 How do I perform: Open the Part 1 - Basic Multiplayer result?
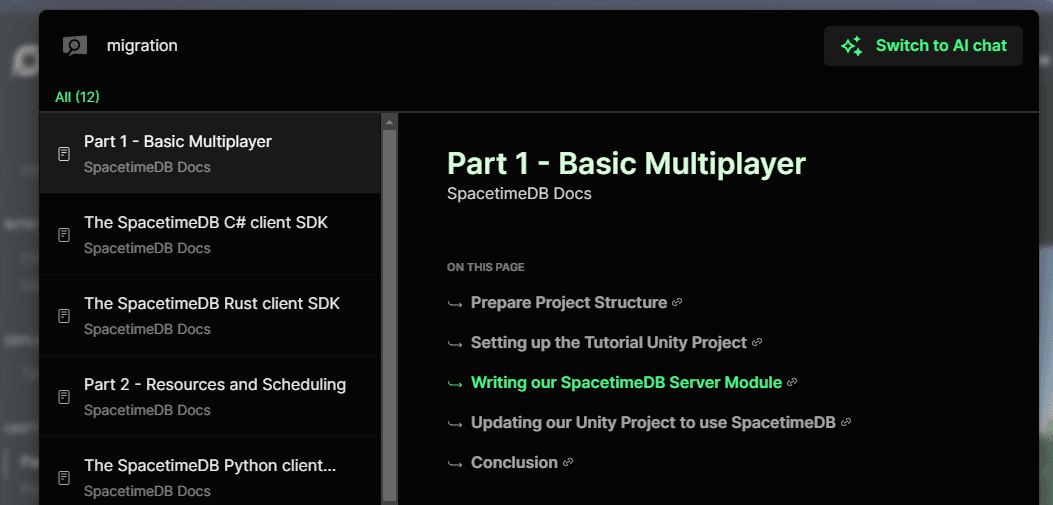(210, 154)
